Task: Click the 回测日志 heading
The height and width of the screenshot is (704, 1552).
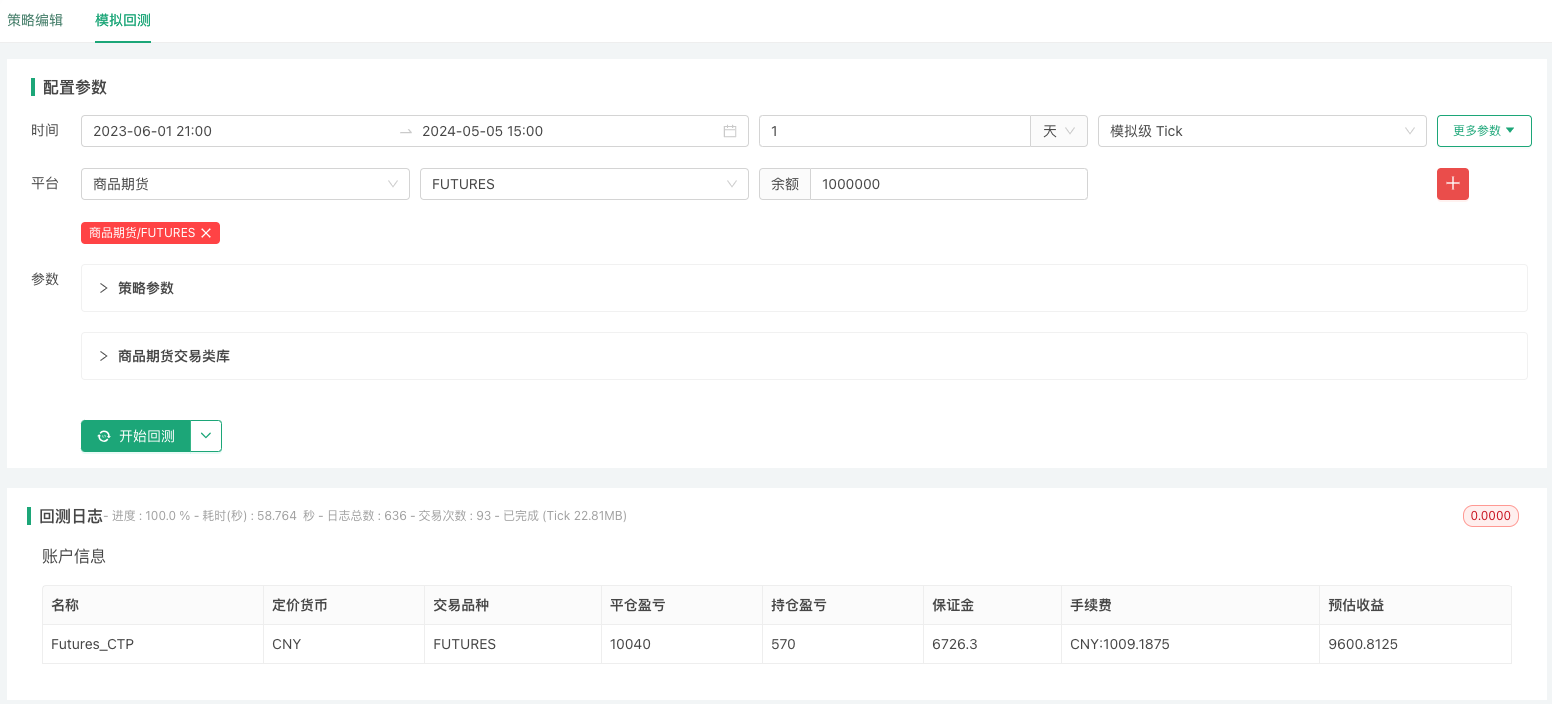Action: [71, 516]
